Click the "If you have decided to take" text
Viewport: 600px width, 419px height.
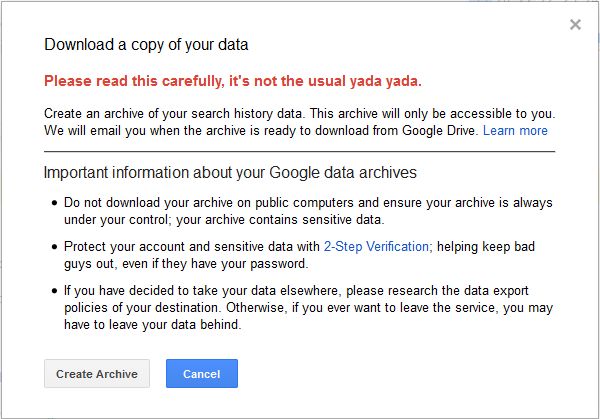click(170, 290)
